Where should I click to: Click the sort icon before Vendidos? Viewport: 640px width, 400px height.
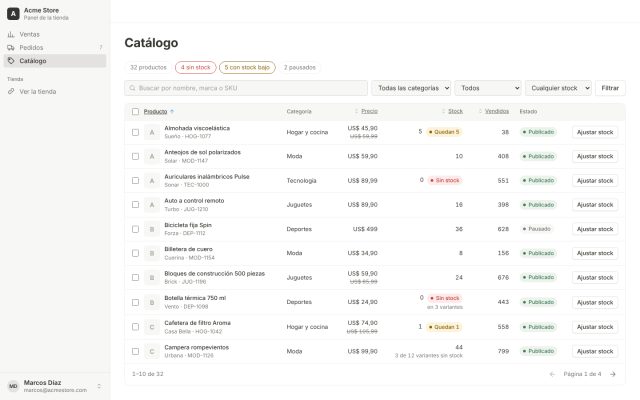click(480, 111)
